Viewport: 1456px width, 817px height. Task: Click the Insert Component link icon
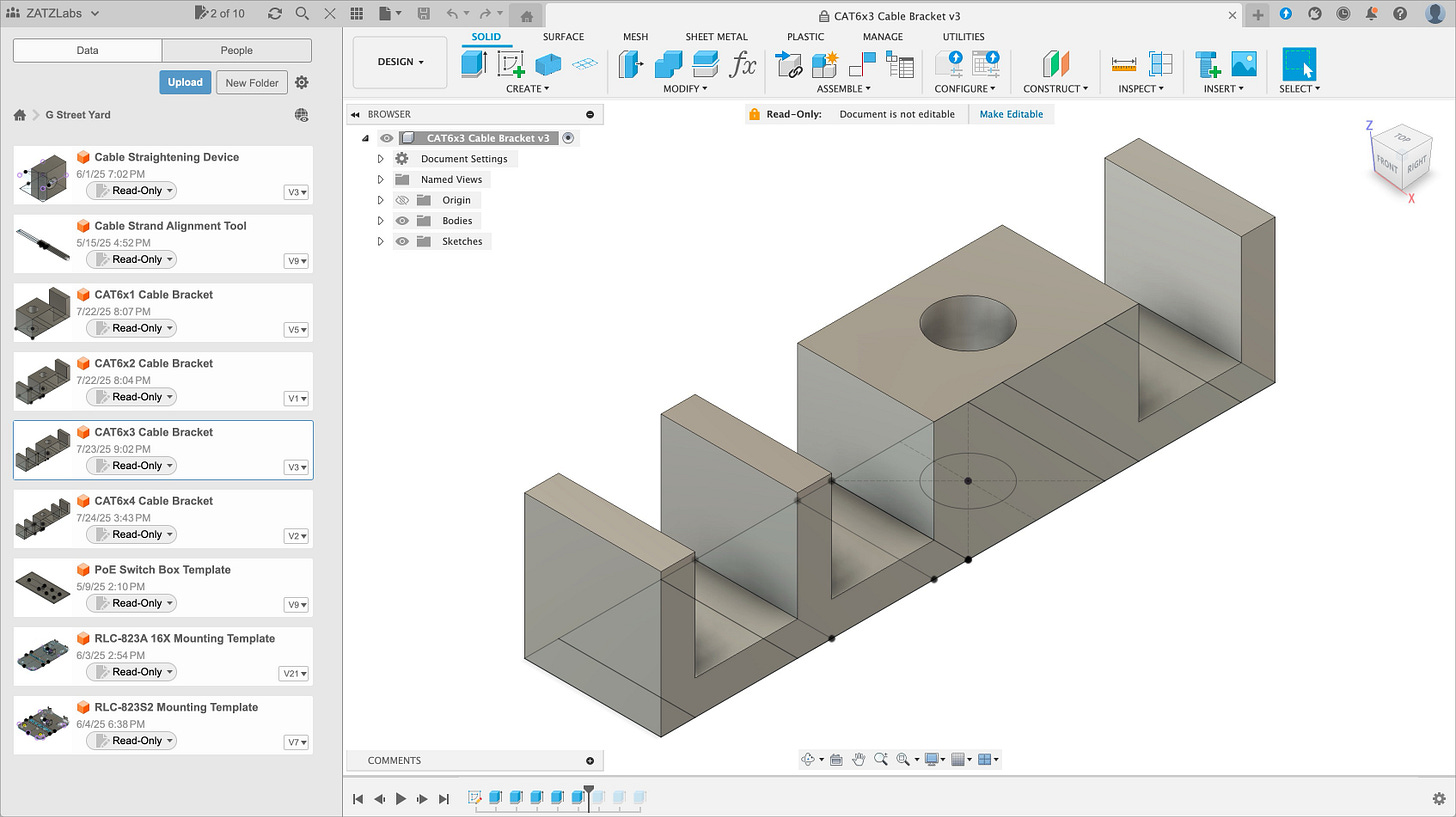[789, 64]
